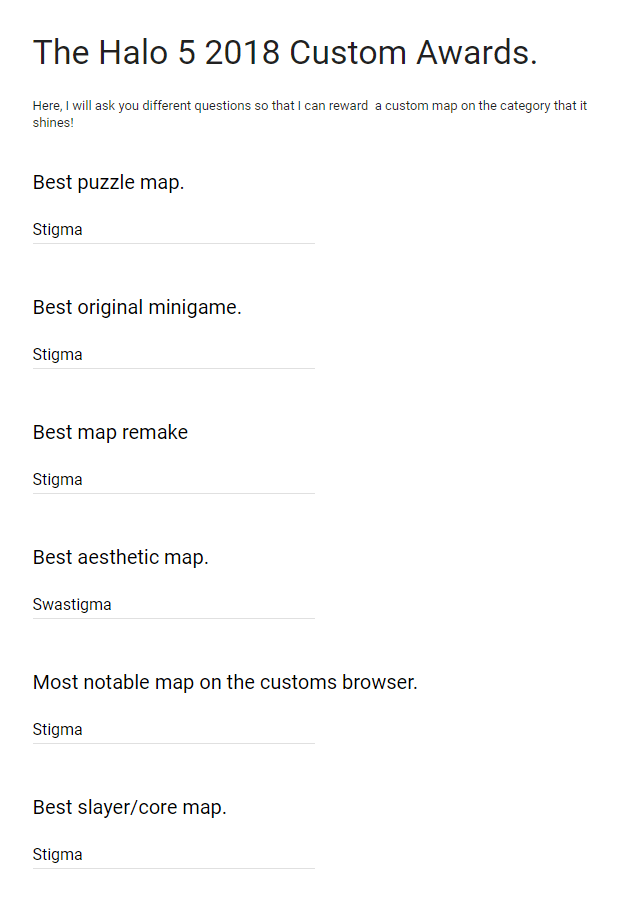The height and width of the screenshot is (903, 638).
Task: Click the 'Best aesthetic map.' question text
Action: (x=120, y=558)
